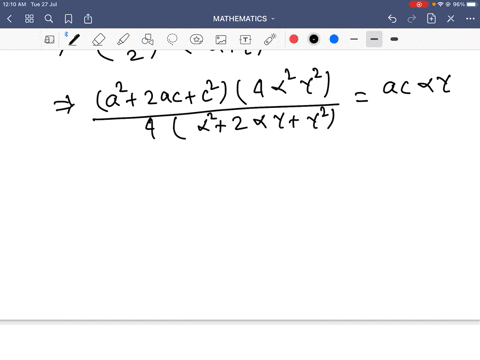
Task: Choose the black pen color
Action: point(314,39)
